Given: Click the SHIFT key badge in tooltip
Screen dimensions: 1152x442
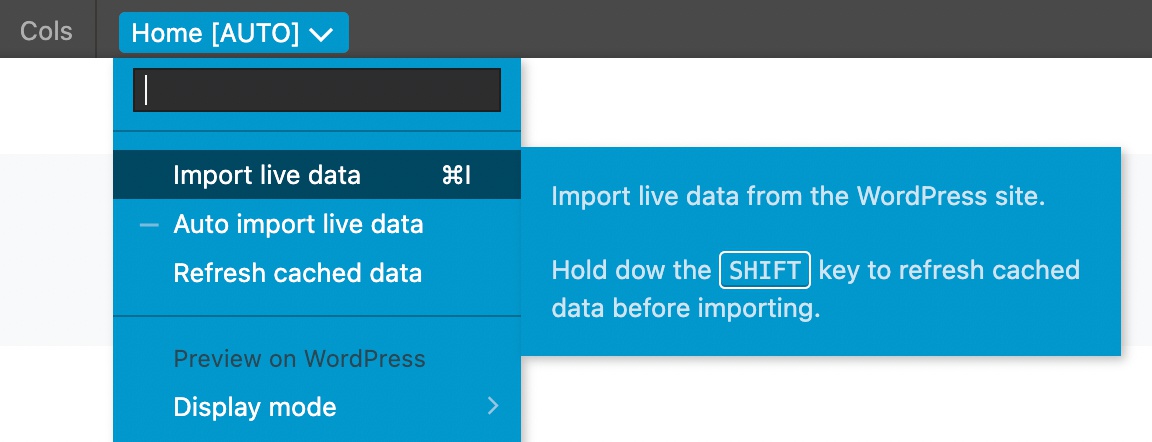Looking at the screenshot, I should coord(765,269).
